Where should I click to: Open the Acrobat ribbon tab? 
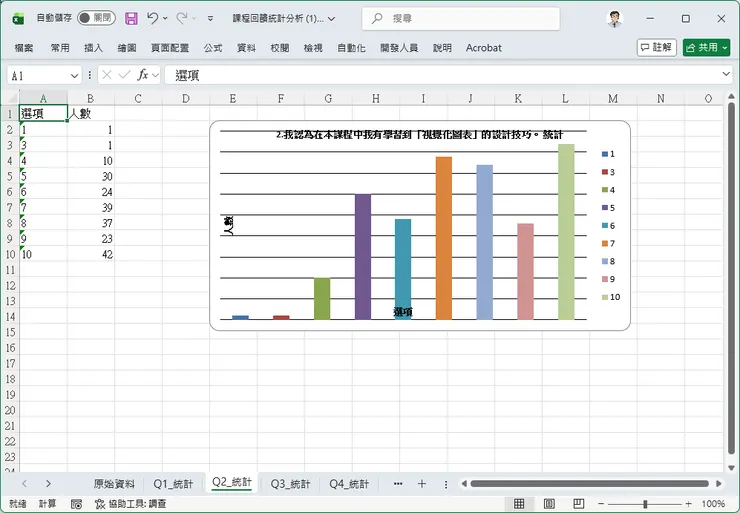[x=483, y=48]
